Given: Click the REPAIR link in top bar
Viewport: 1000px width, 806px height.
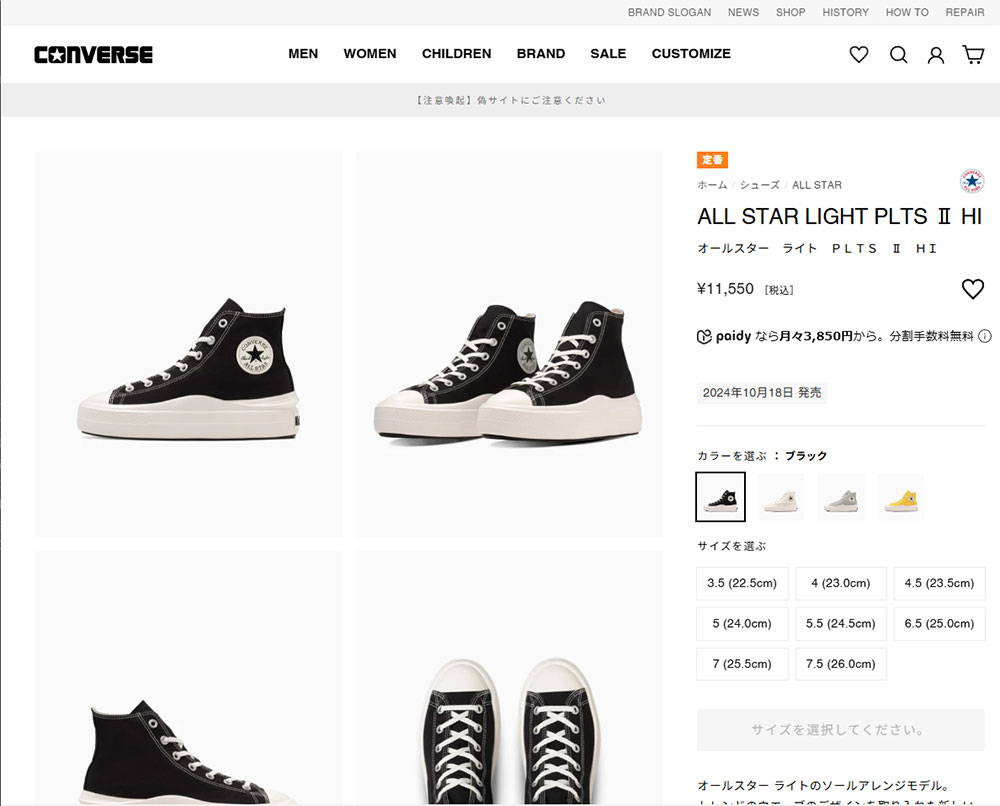Looking at the screenshot, I should 964,12.
